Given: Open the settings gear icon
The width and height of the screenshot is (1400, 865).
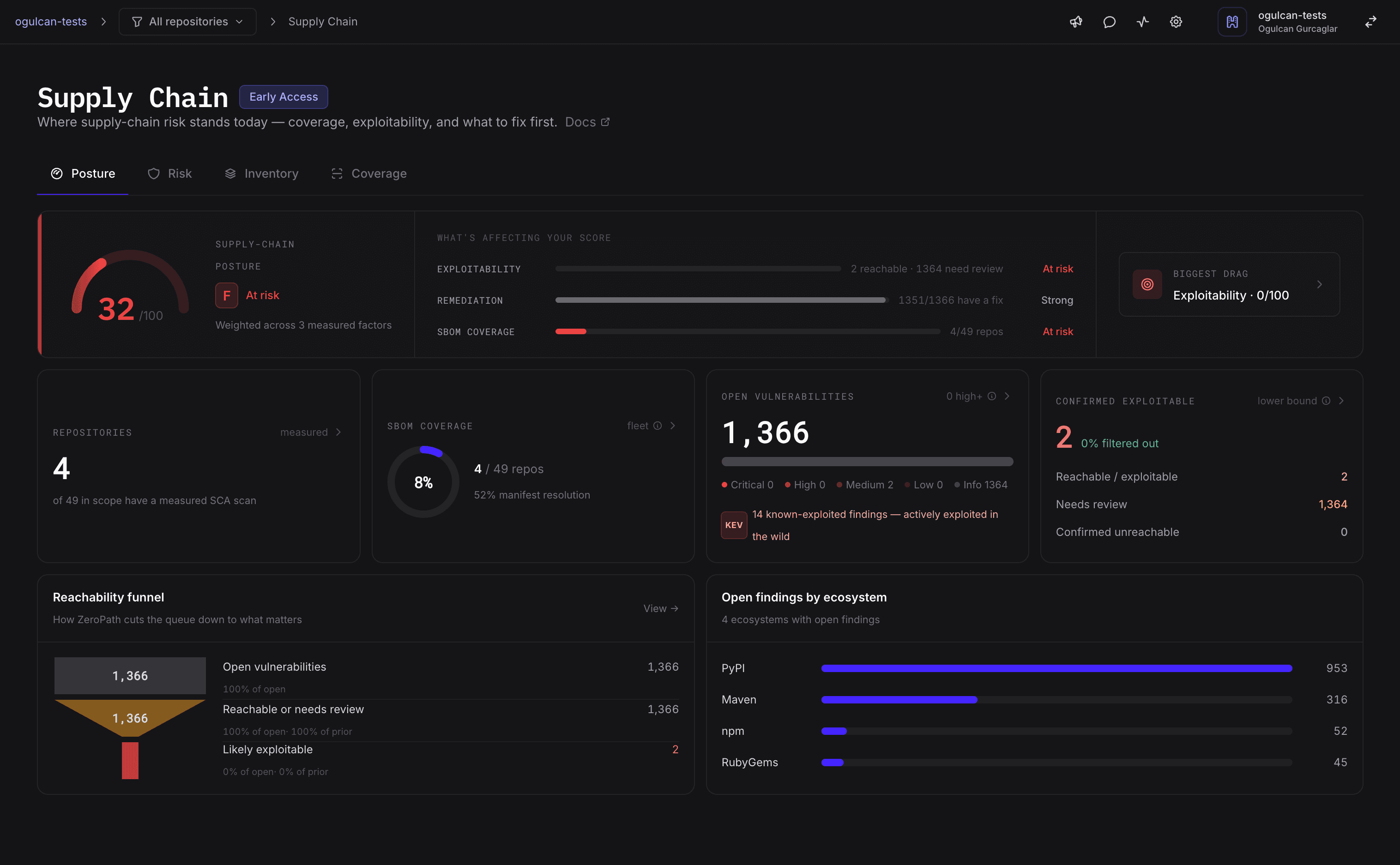Looking at the screenshot, I should (x=1176, y=22).
